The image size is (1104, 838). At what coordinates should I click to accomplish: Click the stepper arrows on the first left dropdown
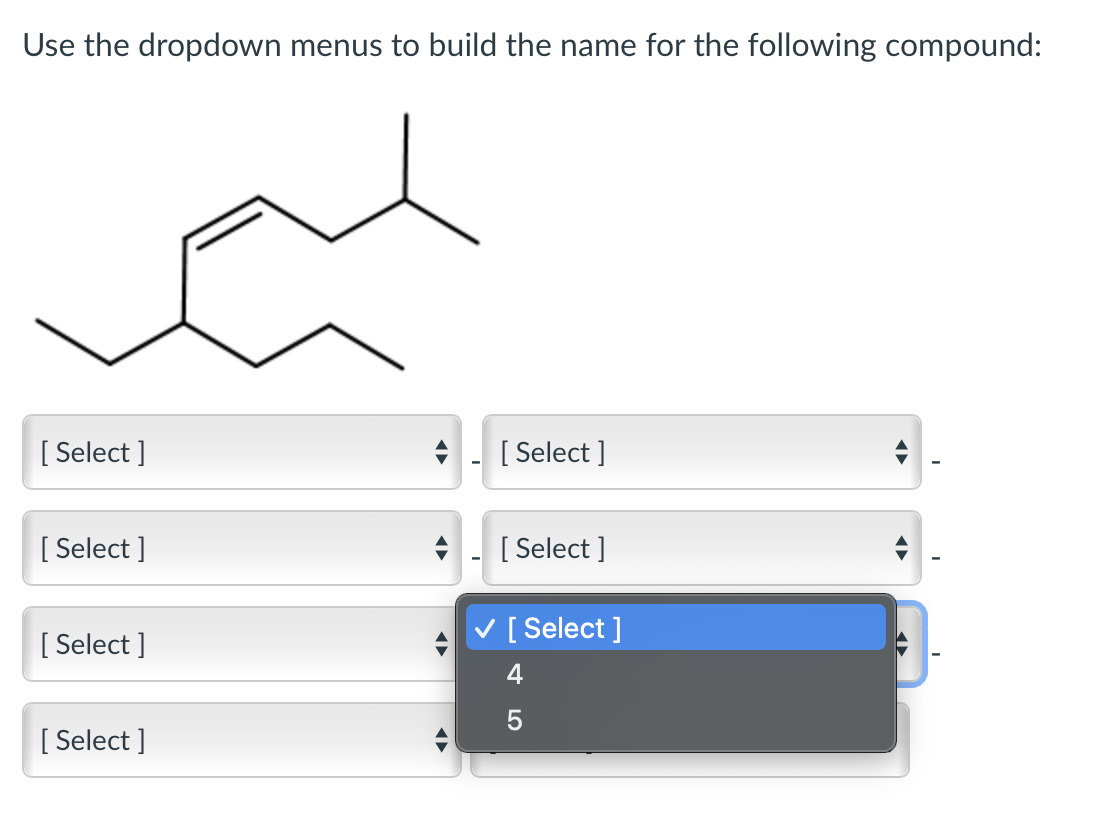click(441, 452)
